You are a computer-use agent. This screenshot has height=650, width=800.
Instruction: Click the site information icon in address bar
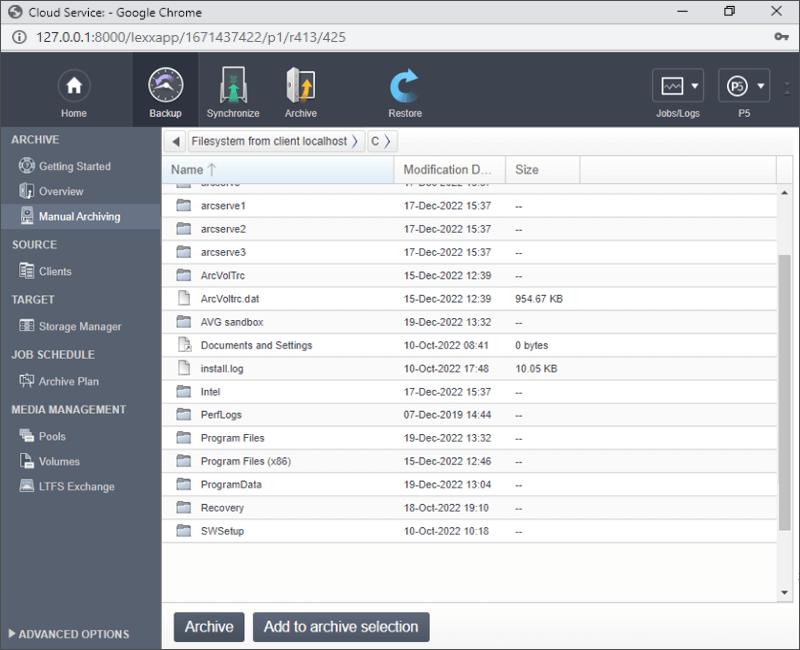click(19, 37)
